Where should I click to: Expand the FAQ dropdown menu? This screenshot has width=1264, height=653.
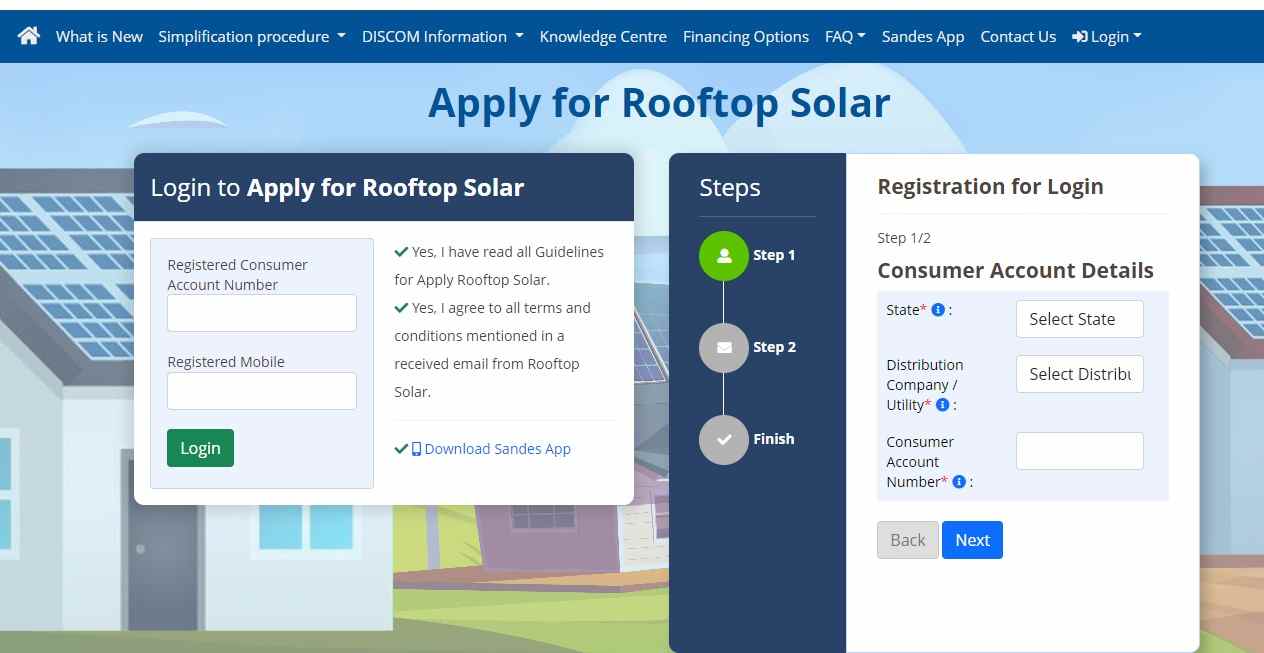(844, 36)
